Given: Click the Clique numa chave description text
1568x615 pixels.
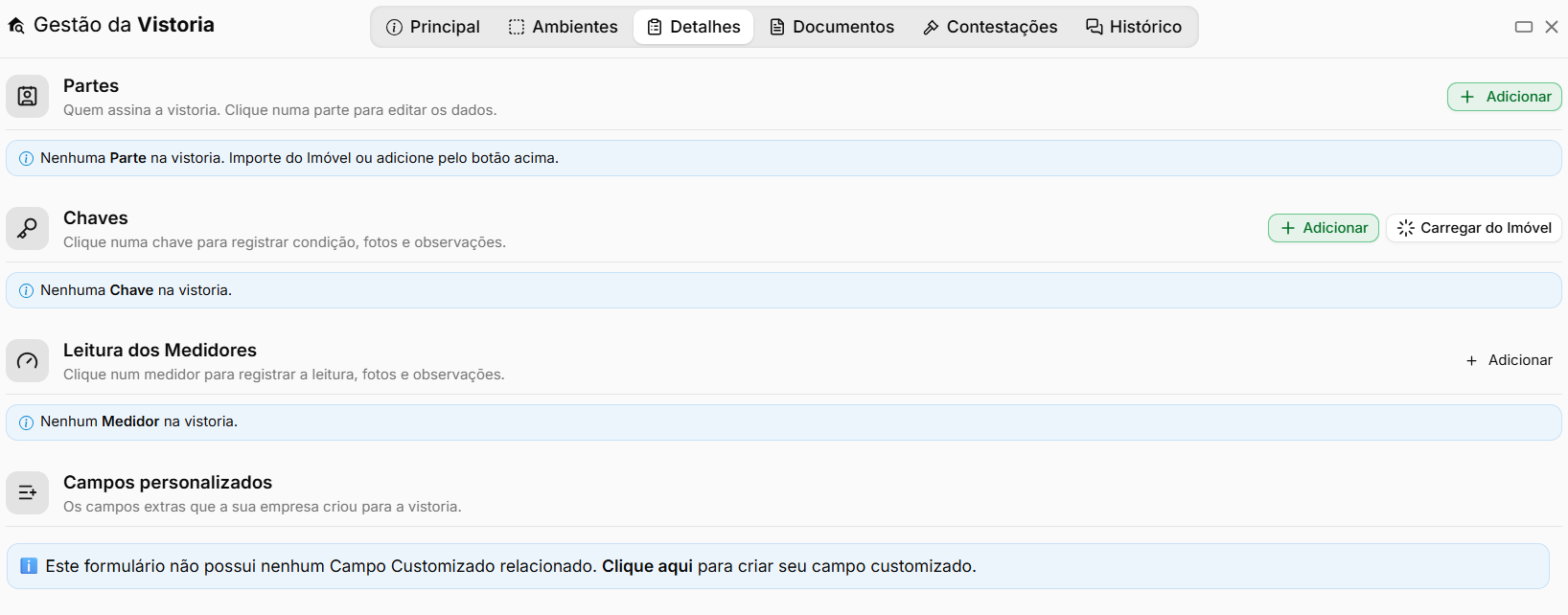Looking at the screenshot, I should [x=285, y=242].
